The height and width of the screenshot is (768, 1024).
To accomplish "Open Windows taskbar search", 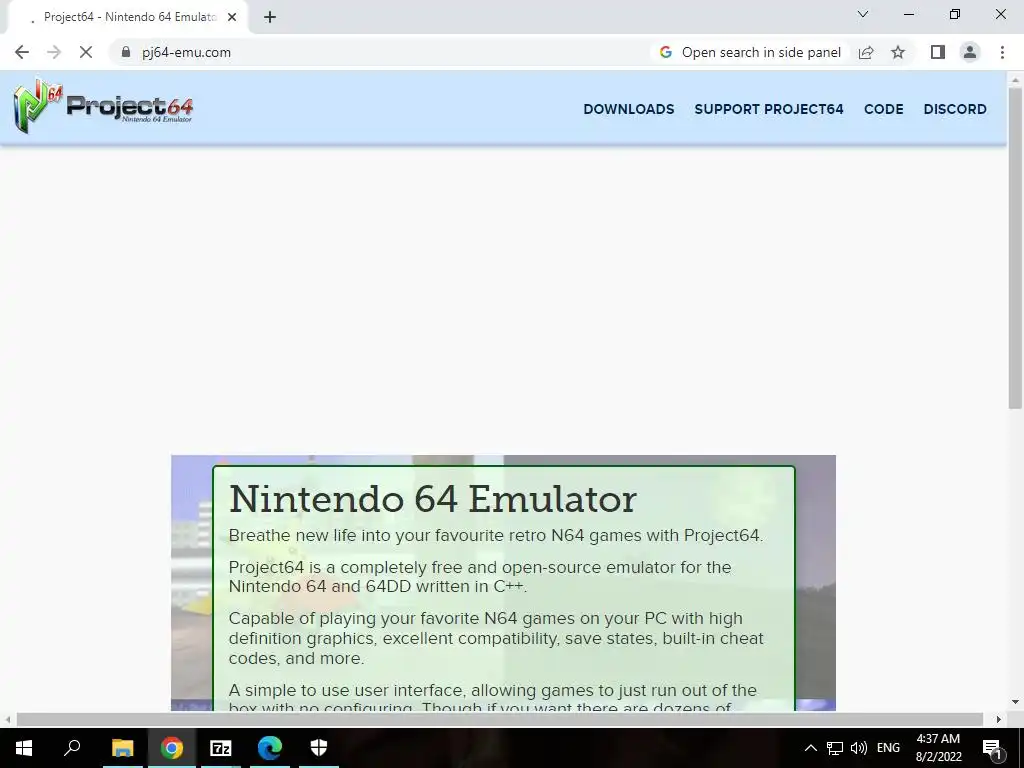I will coord(72,748).
